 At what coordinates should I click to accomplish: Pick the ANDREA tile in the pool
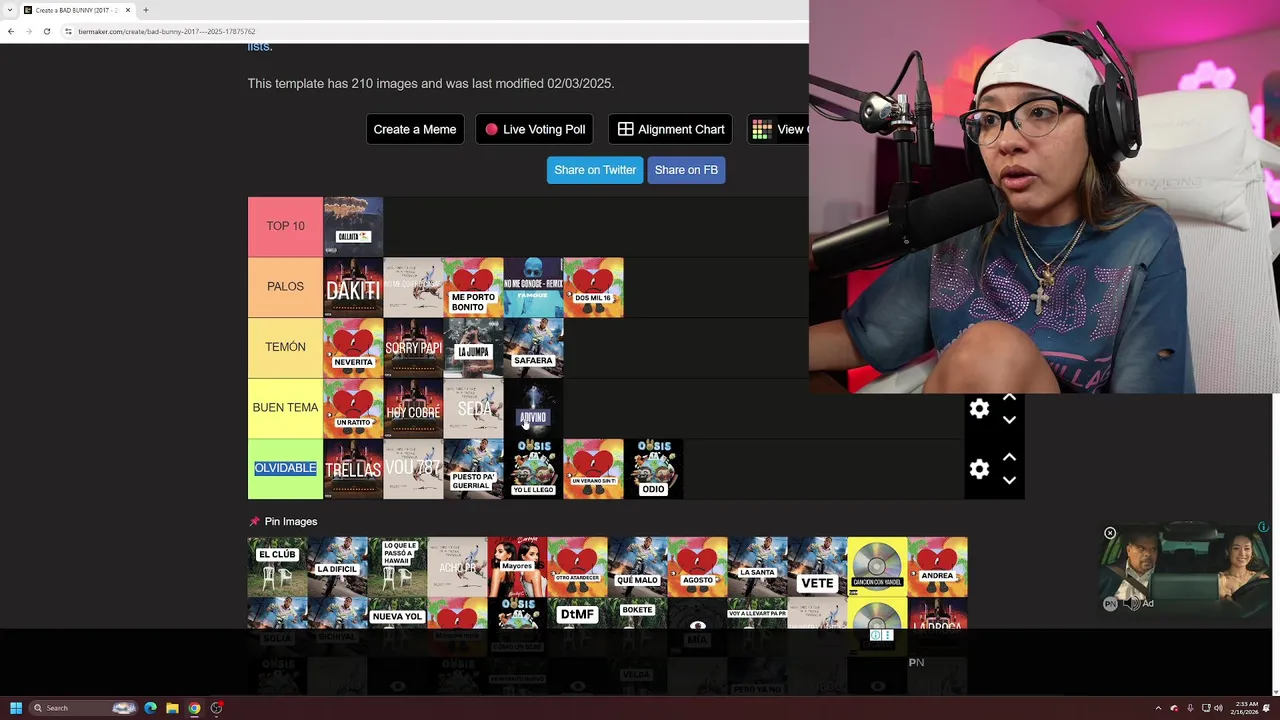pyautogui.click(x=937, y=567)
